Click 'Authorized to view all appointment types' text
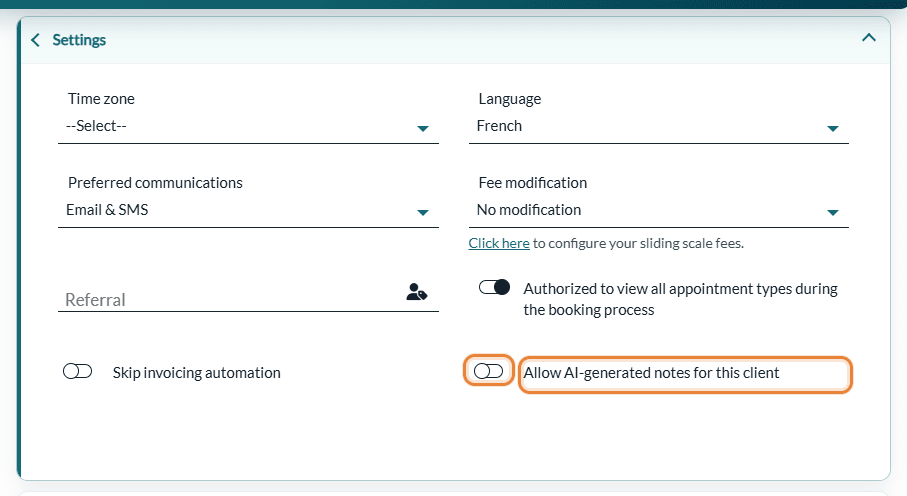The image size is (907, 496). point(680,299)
